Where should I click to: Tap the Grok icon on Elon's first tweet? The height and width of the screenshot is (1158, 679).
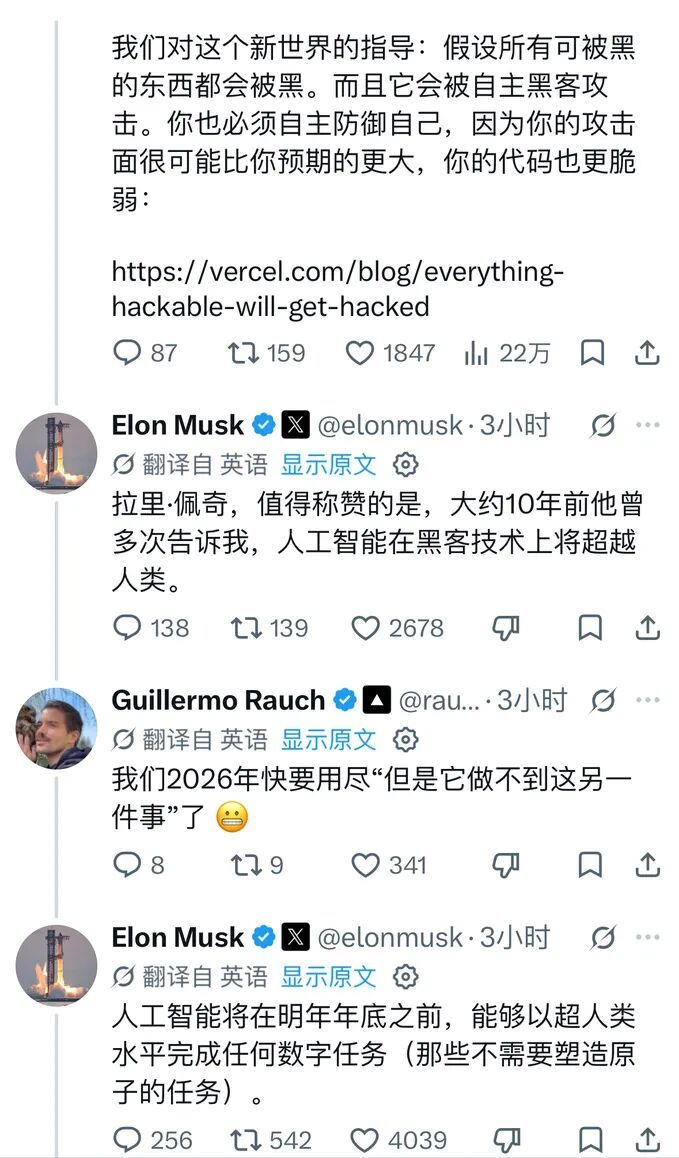tap(603, 425)
